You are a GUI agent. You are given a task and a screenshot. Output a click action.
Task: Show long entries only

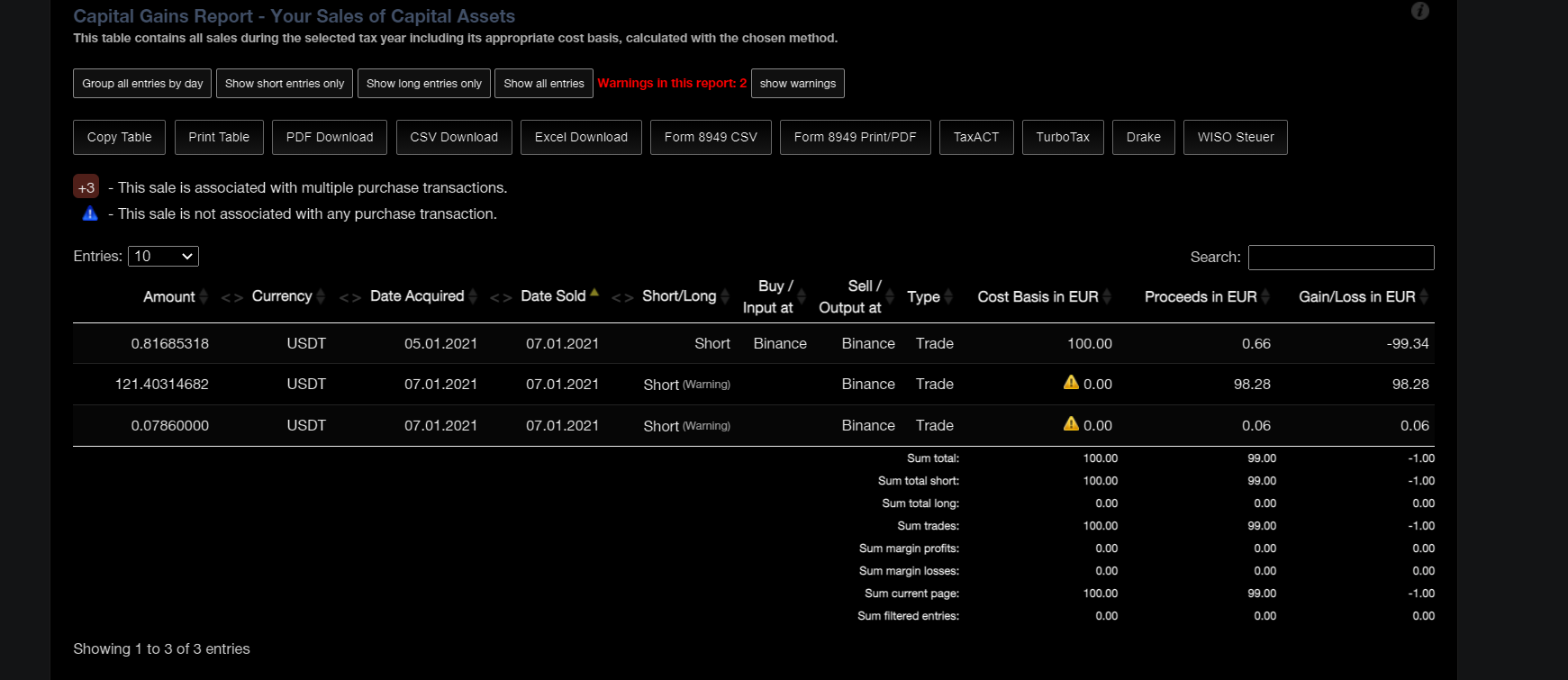423,84
